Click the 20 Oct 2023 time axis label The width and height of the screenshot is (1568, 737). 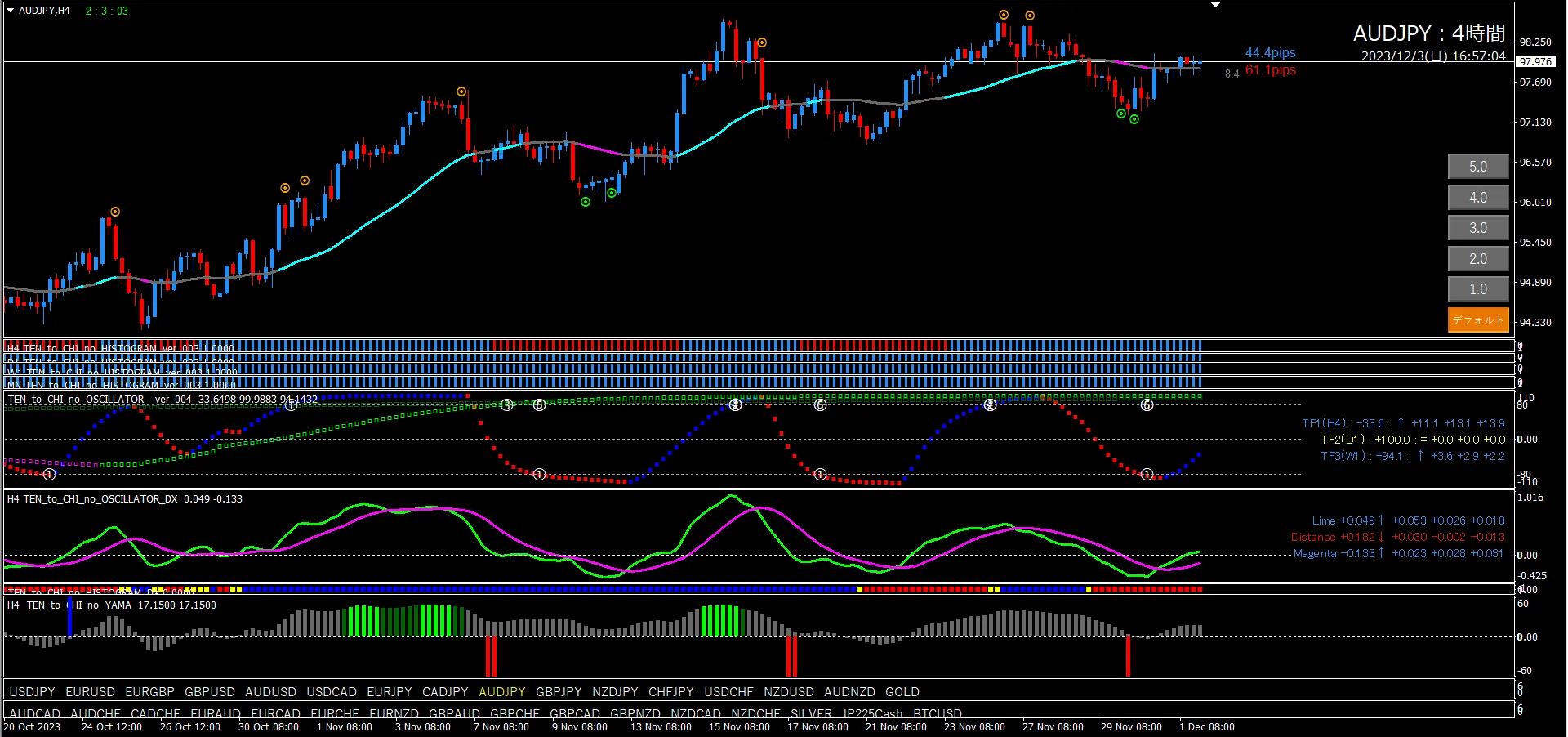point(33,727)
